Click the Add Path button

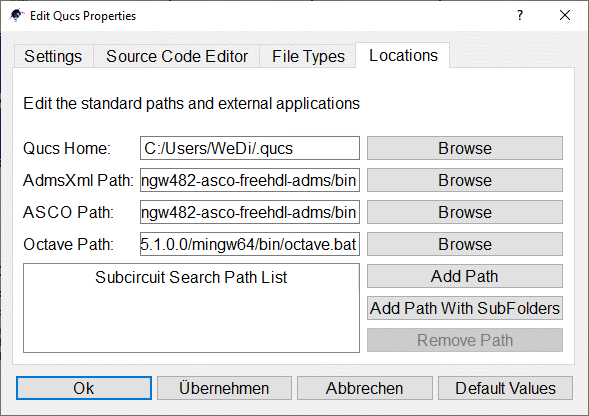tap(465, 276)
